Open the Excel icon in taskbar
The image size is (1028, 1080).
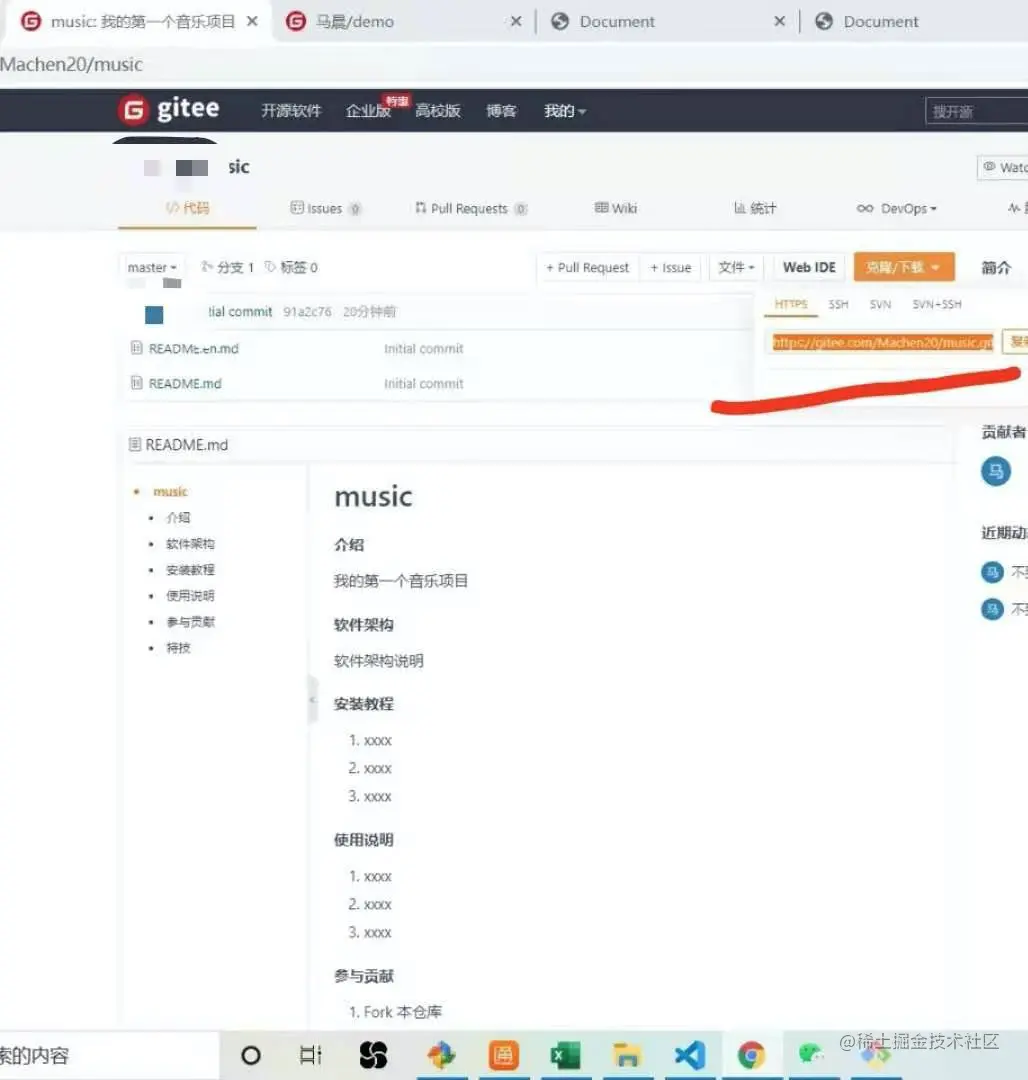(565, 1055)
